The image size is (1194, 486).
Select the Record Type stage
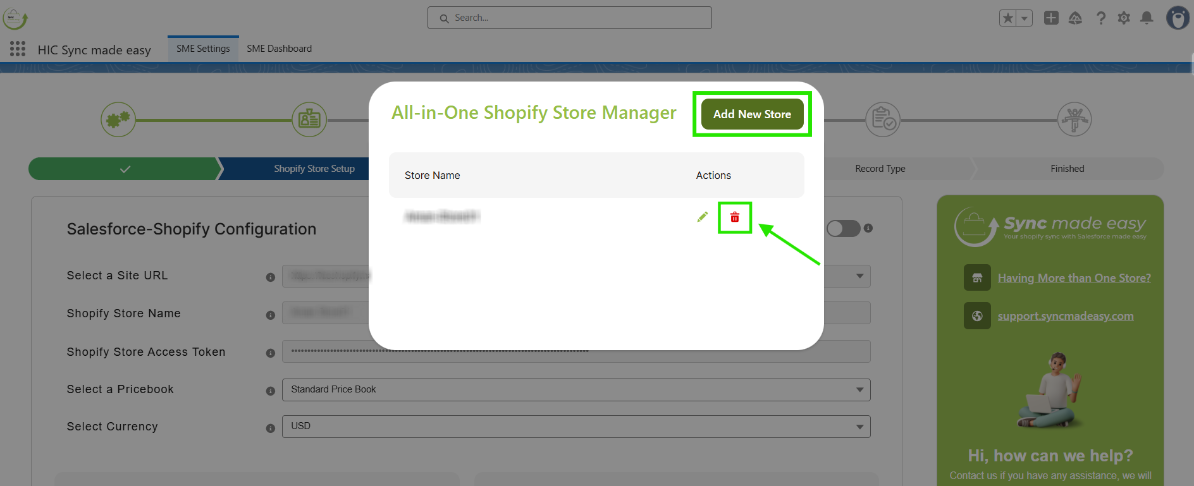pos(880,169)
